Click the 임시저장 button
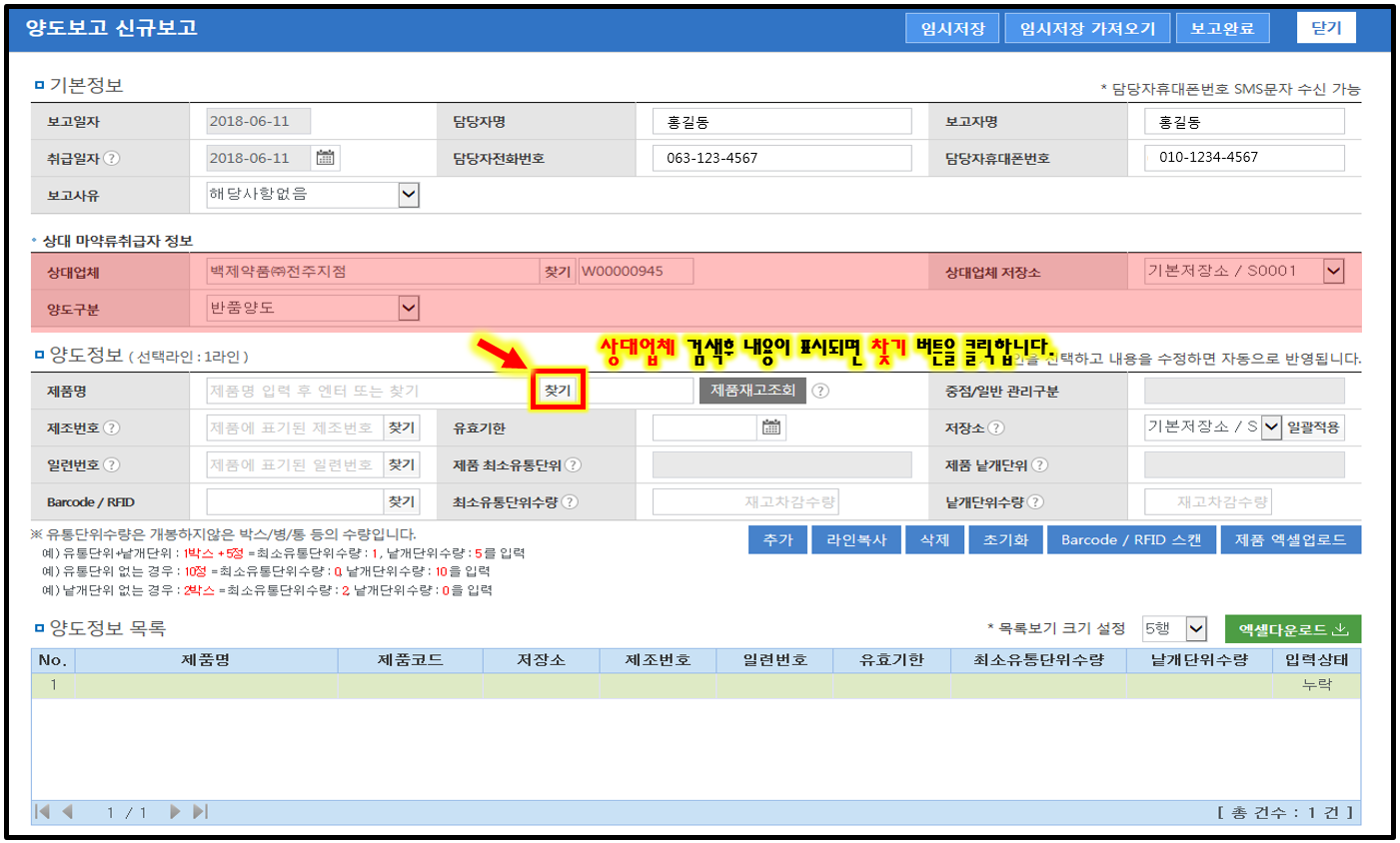 pyautogui.click(x=952, y=29)
